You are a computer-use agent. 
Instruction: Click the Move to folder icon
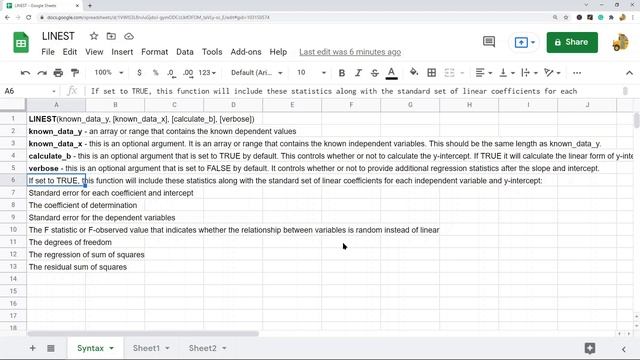111,36
